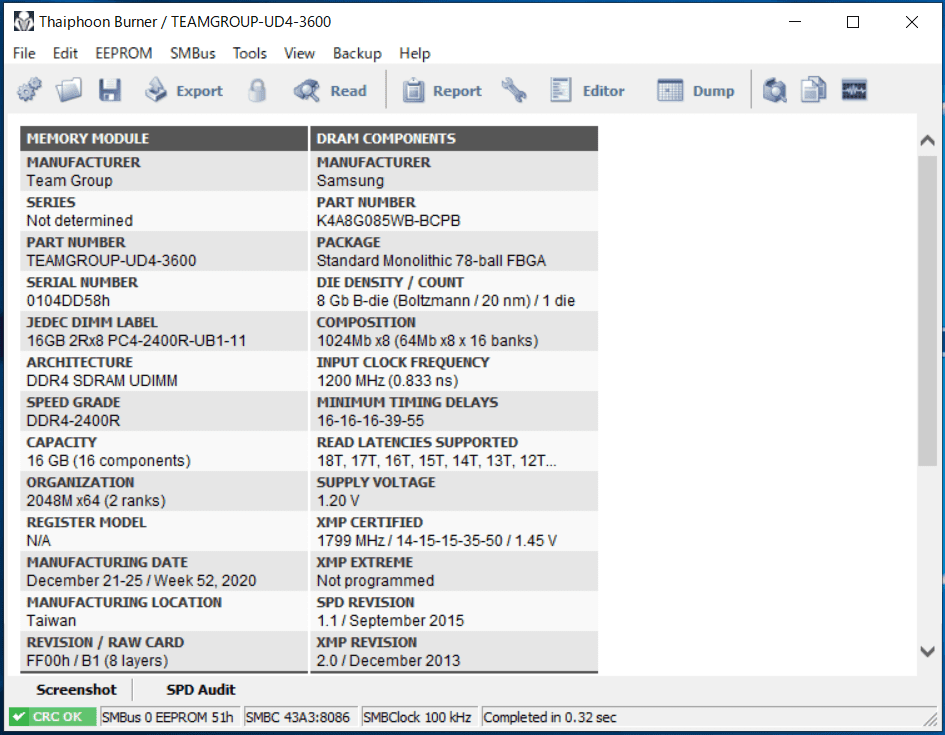Select serial number 0104DD58h
This screenshot has height=735, width=945.
(68, 301)
